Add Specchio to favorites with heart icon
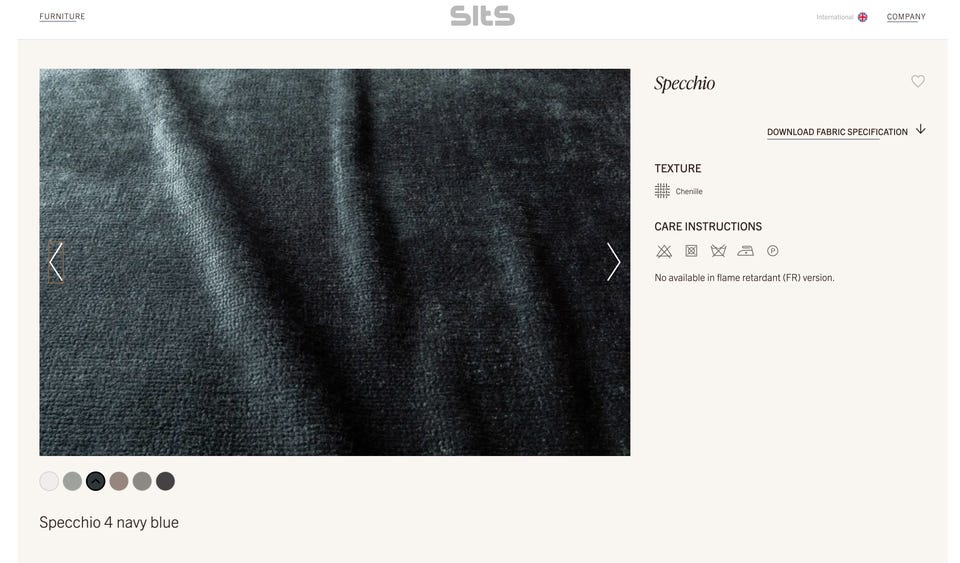The width and height of the screenshot is (960, 563). point(917,81)
